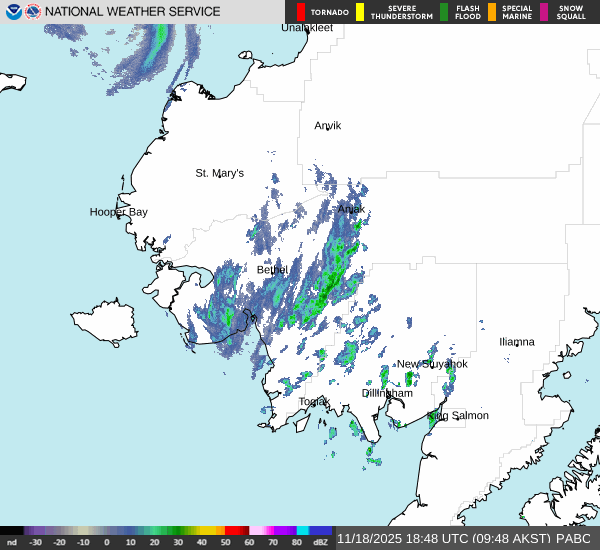Select the red Tornado legend swatch
The image size is (600, 550).
pyautogui.click(x=301, y=12)
